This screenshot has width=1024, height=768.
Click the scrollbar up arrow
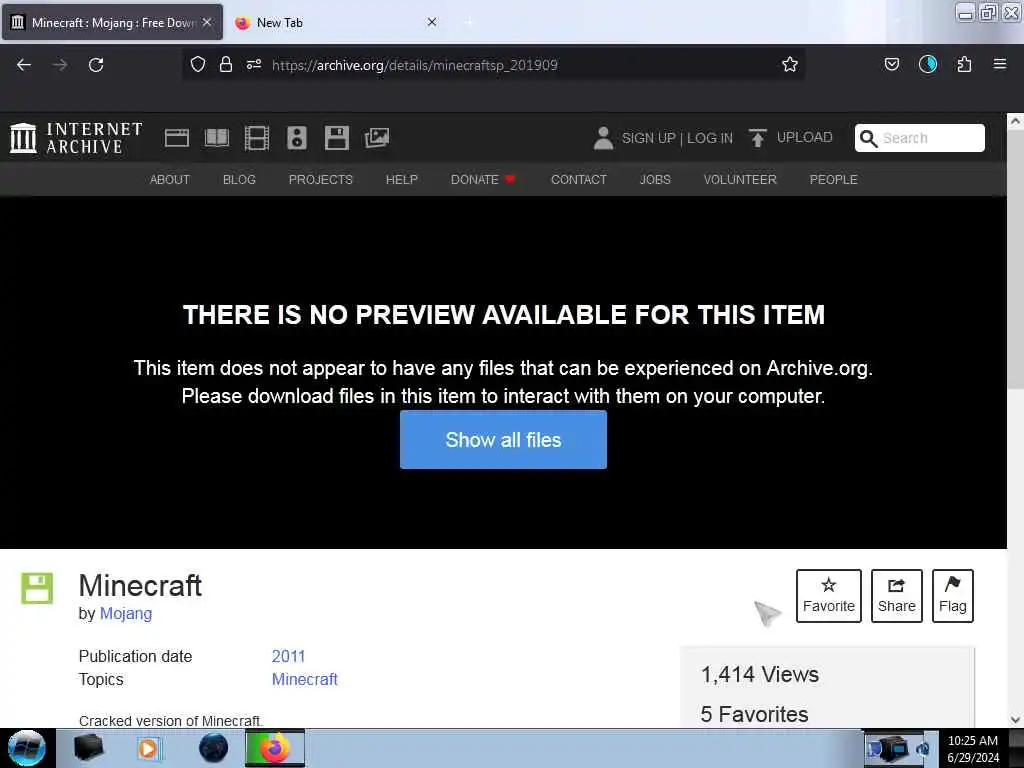coord(1015,121)
